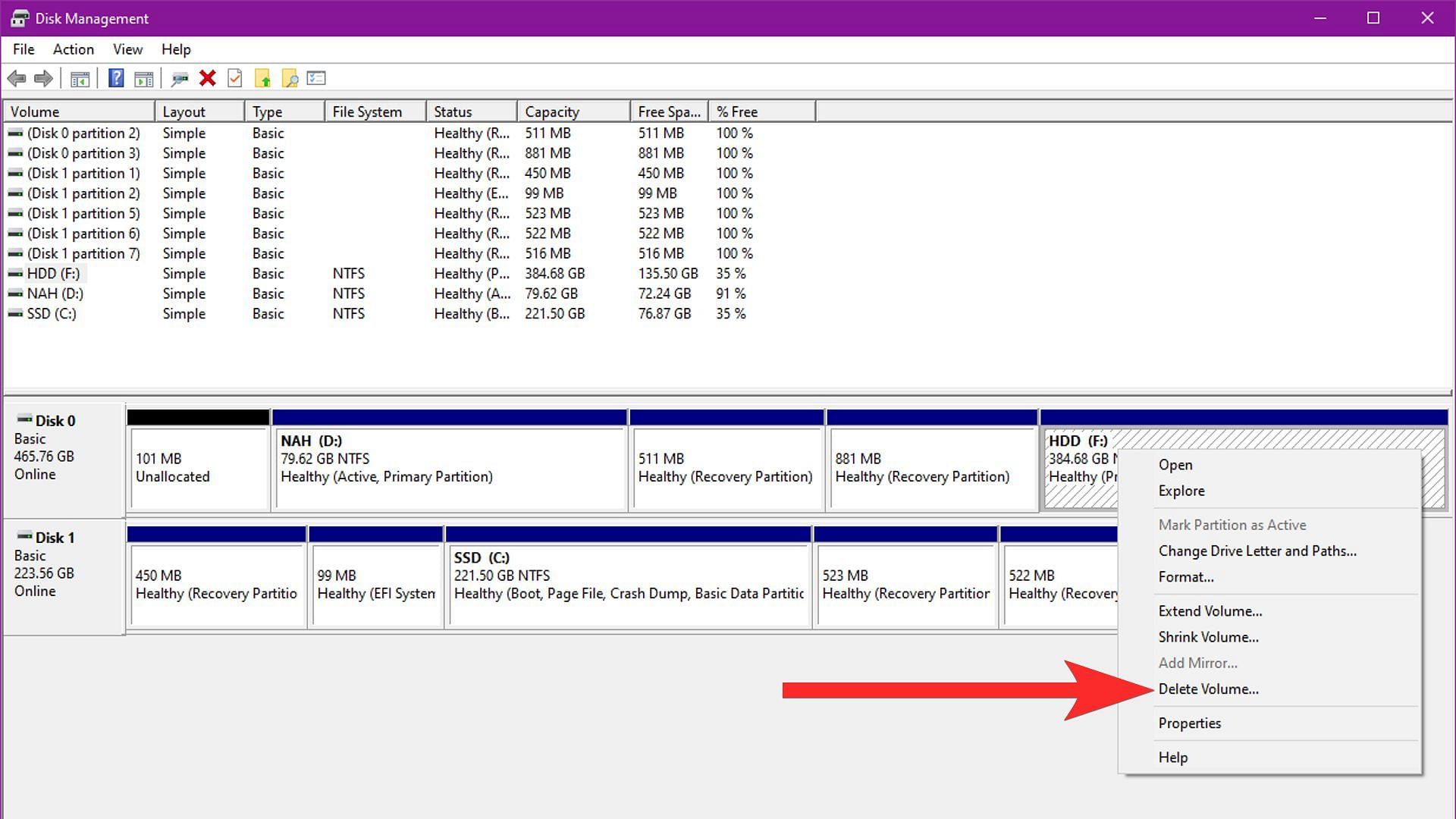Click the Disk 0 header panel
The image size is (1456, 819).
64,460
